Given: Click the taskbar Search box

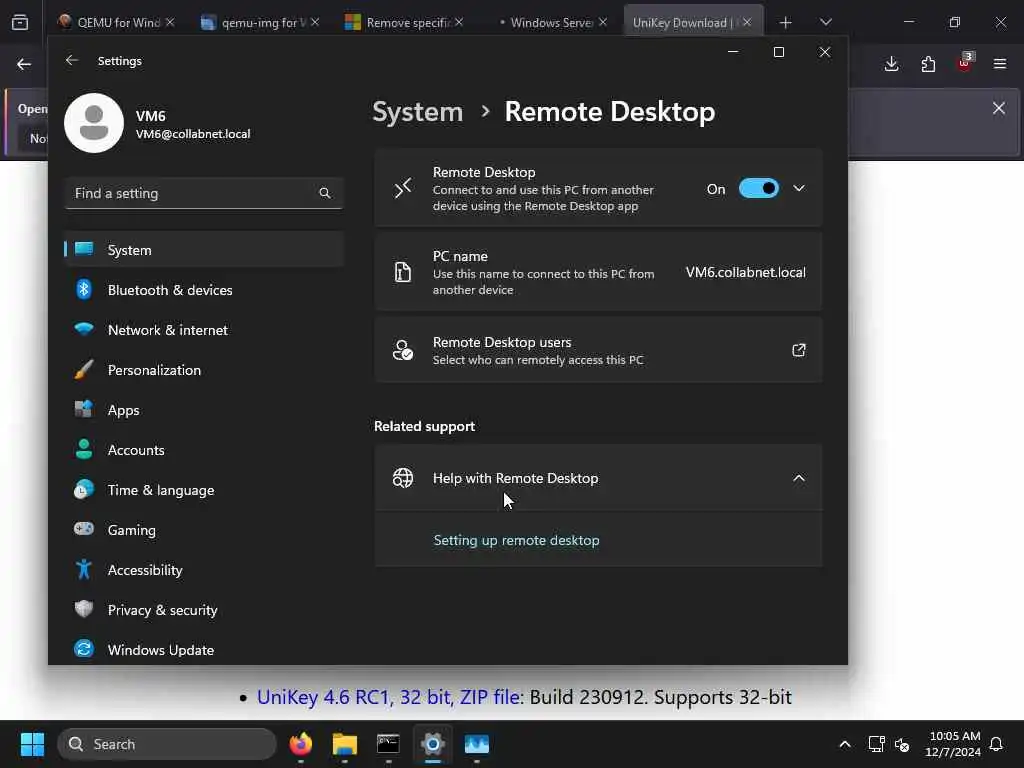Looking at the screenshot, I should (x=167, y=744).
